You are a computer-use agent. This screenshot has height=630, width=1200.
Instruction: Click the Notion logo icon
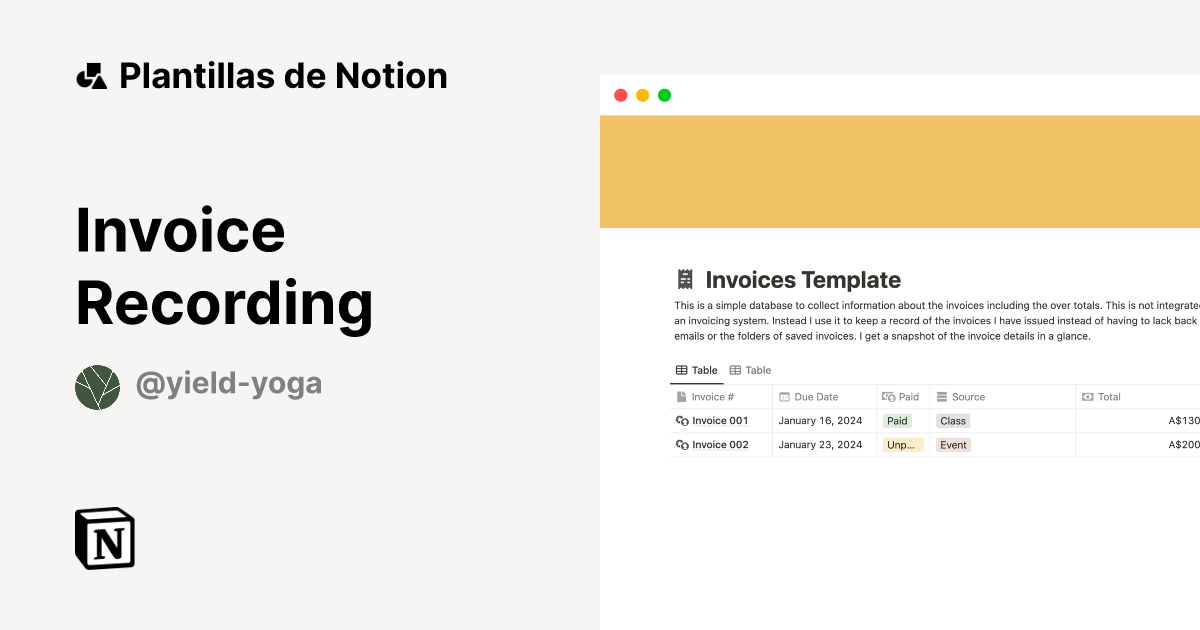(105, 538)
